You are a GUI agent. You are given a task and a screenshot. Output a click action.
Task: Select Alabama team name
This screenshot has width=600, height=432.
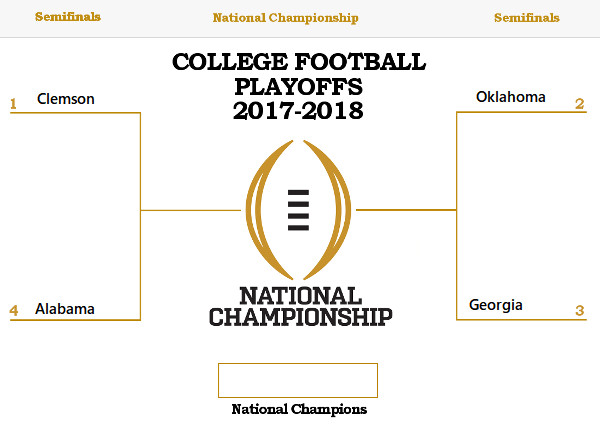65,308
